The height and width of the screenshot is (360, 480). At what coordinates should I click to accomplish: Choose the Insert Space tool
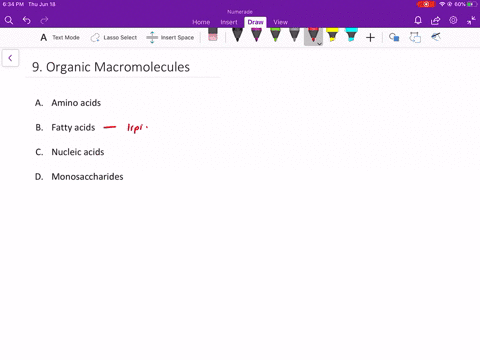(170, 38)
